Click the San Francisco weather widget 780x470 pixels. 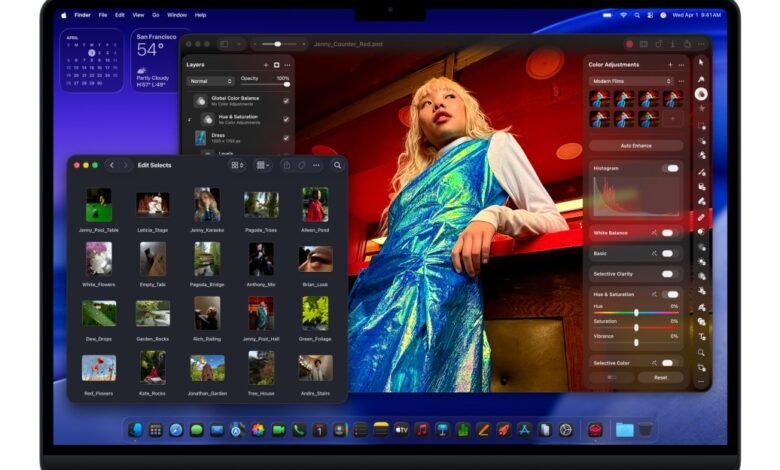156,60
